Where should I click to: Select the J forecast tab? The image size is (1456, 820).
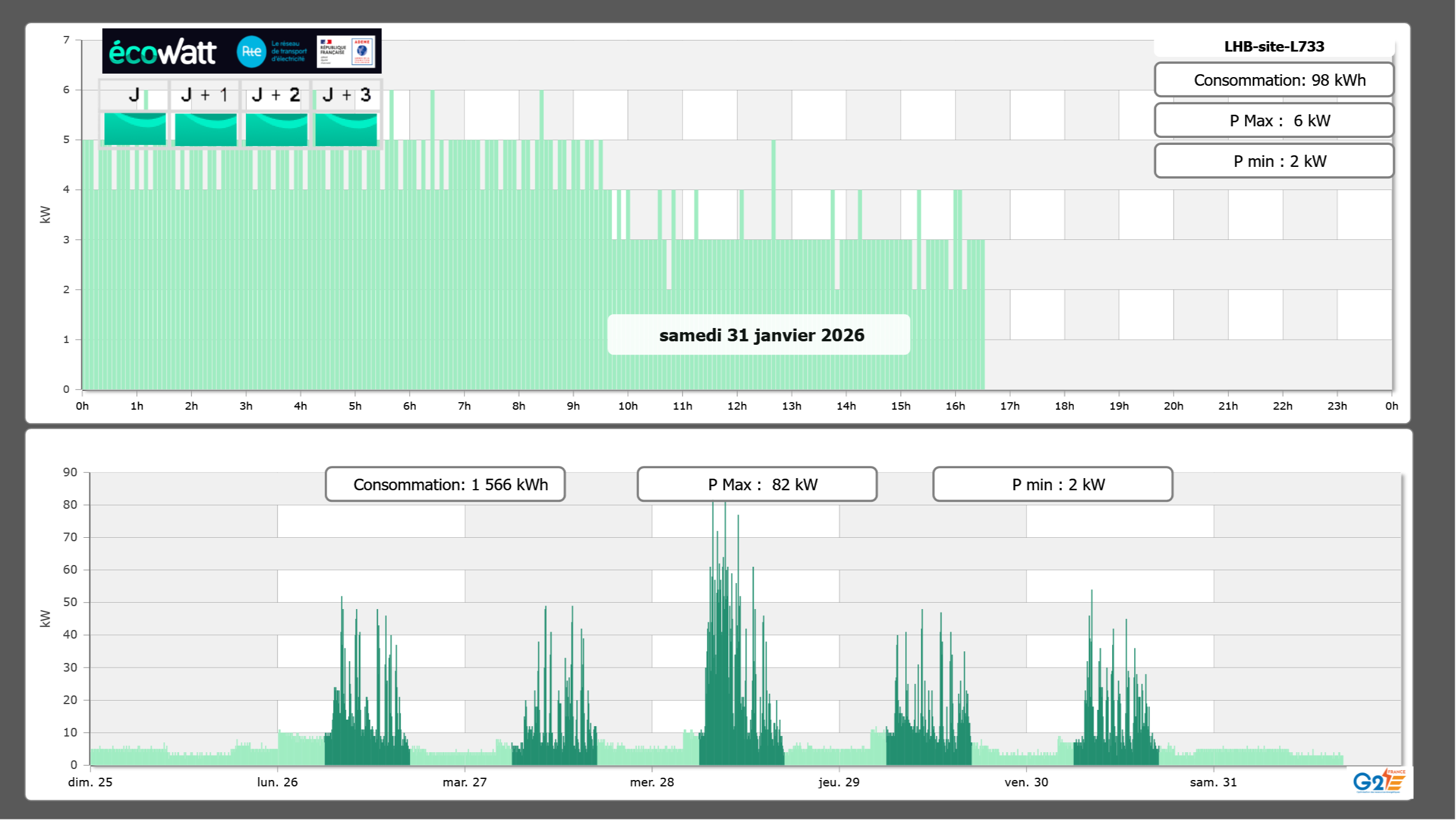click(134, 95)
